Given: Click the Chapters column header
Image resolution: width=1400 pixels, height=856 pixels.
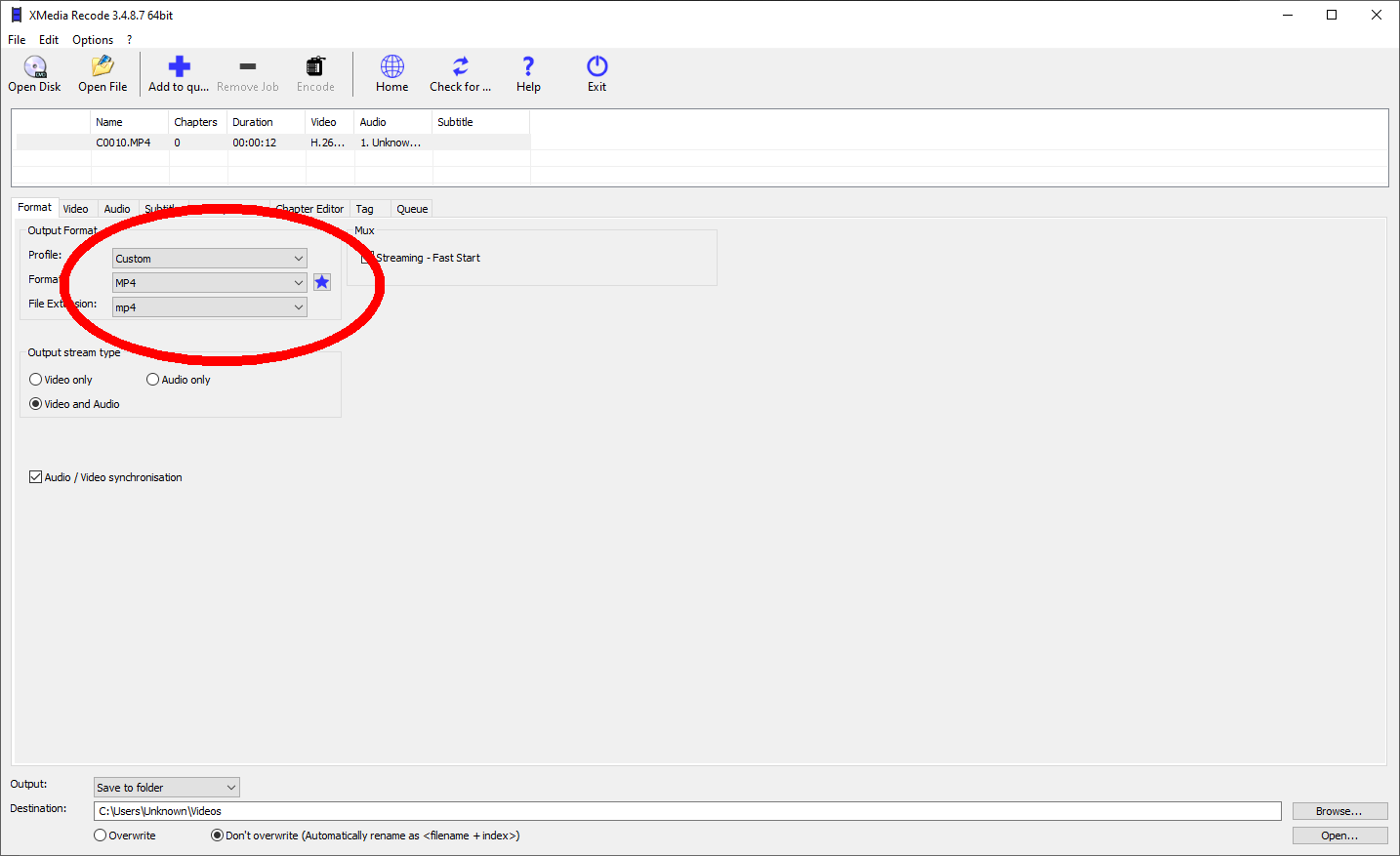Looking at the screenshot, I should pos(198,122).
